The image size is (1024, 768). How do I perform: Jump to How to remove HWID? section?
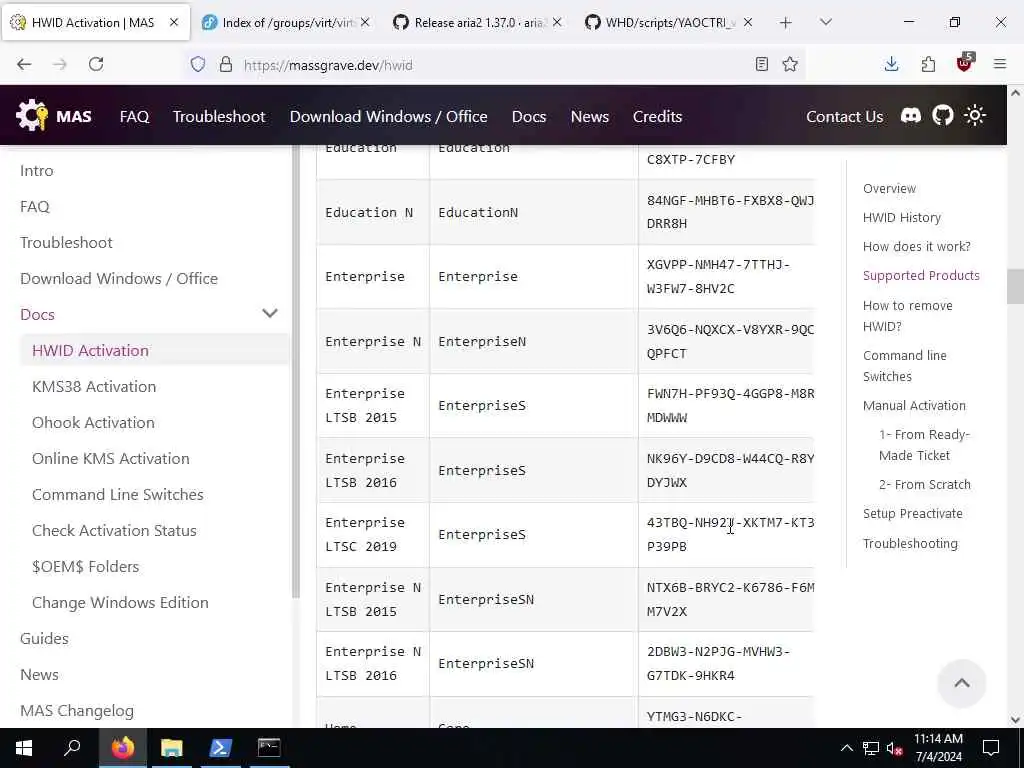tap(908, 315)
